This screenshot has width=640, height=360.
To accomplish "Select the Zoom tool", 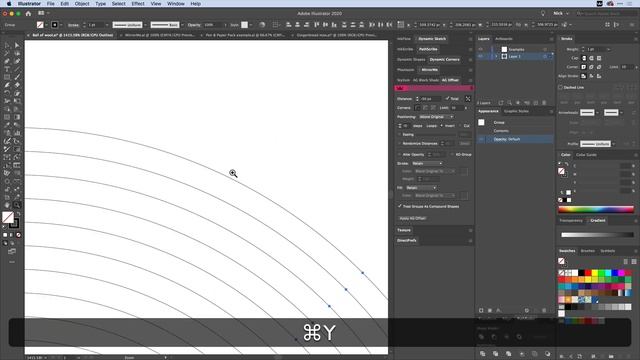I will [17, 205].
